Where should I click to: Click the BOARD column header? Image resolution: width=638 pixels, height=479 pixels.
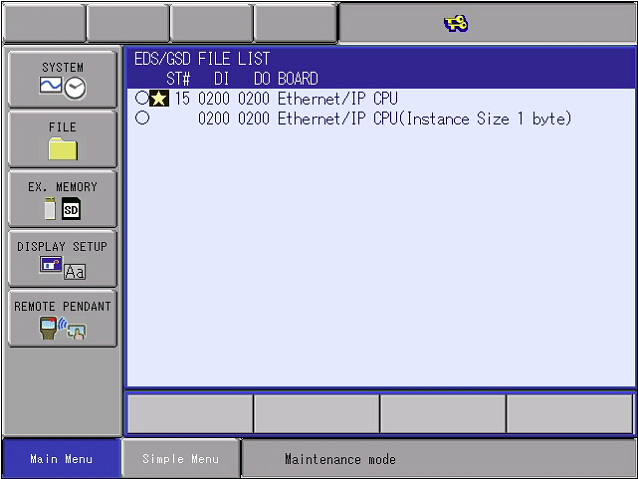coord(298,79)
